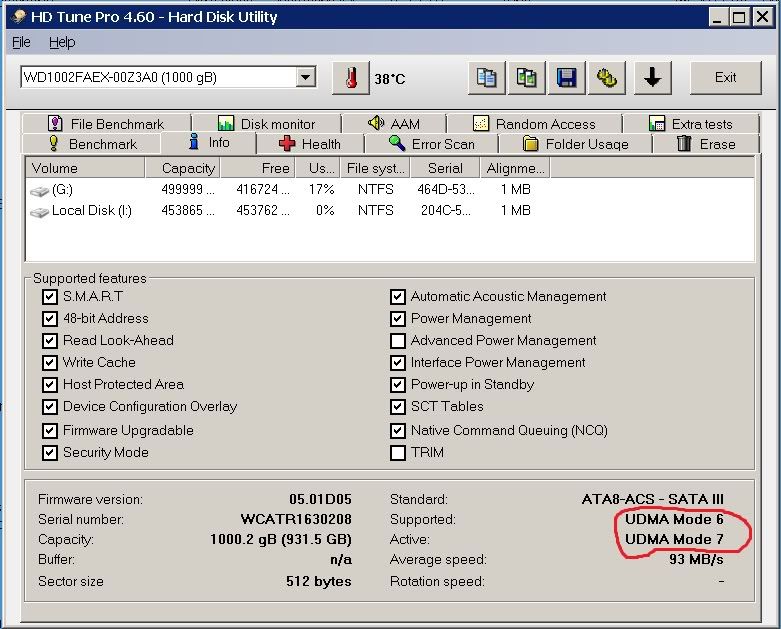Screen dimensions: 781x629
Task: Switch to the Disk monitor tab
Action: tap(267, 124)
